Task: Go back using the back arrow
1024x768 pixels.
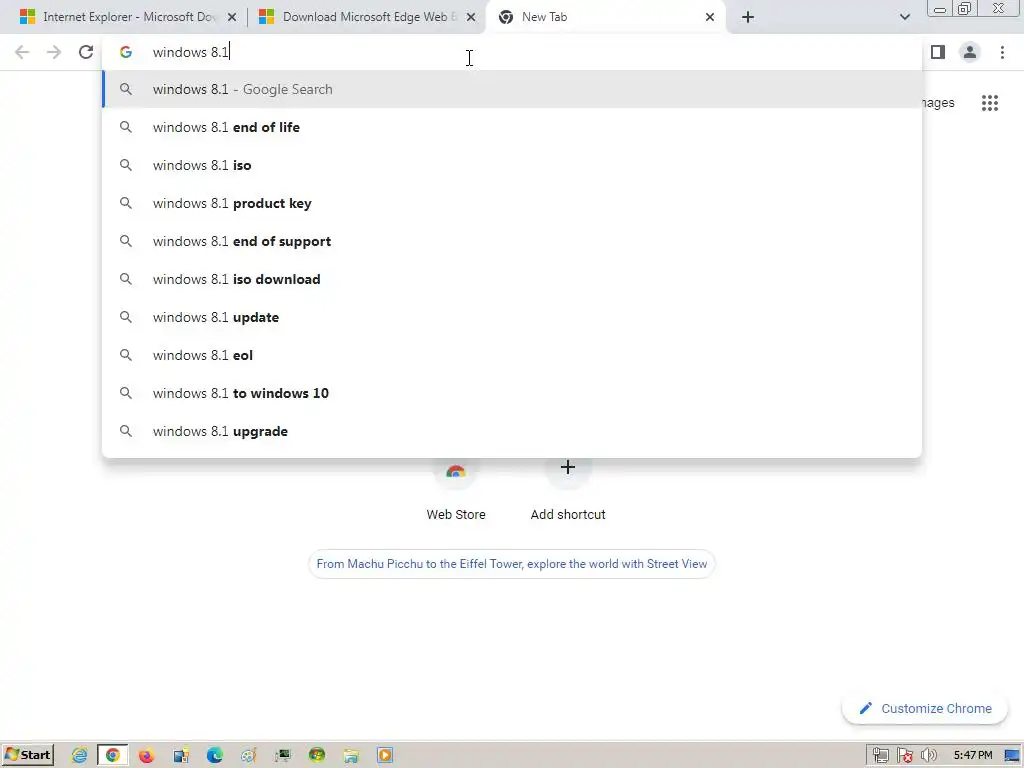Action: 22,52
